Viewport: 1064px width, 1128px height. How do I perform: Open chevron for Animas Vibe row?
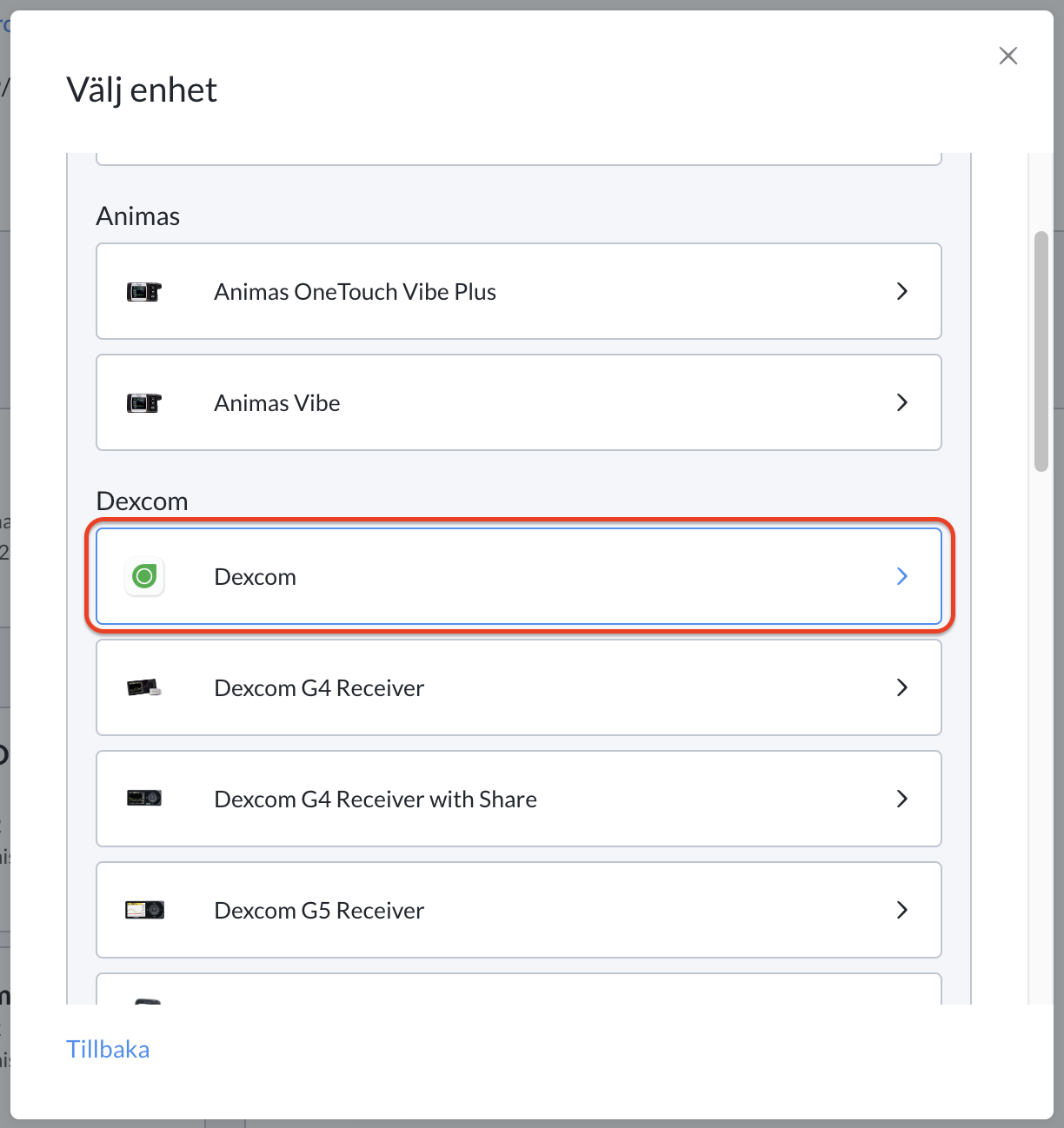[902, 402]
